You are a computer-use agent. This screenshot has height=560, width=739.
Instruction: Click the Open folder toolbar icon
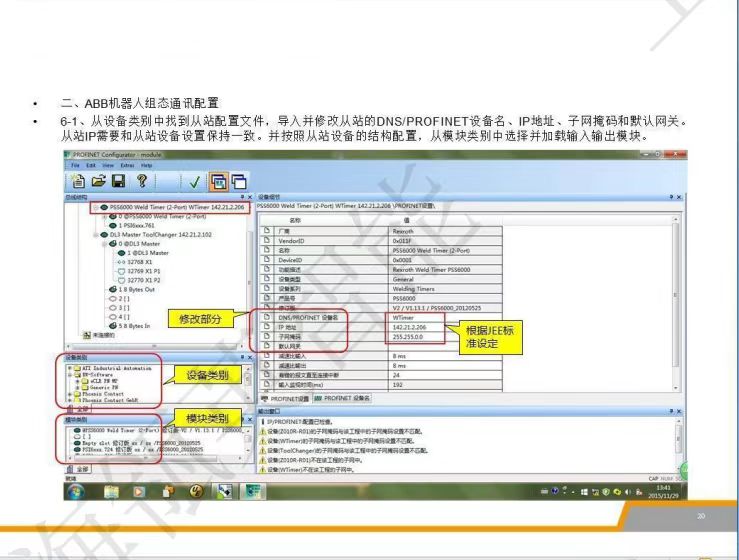point(99,181)
